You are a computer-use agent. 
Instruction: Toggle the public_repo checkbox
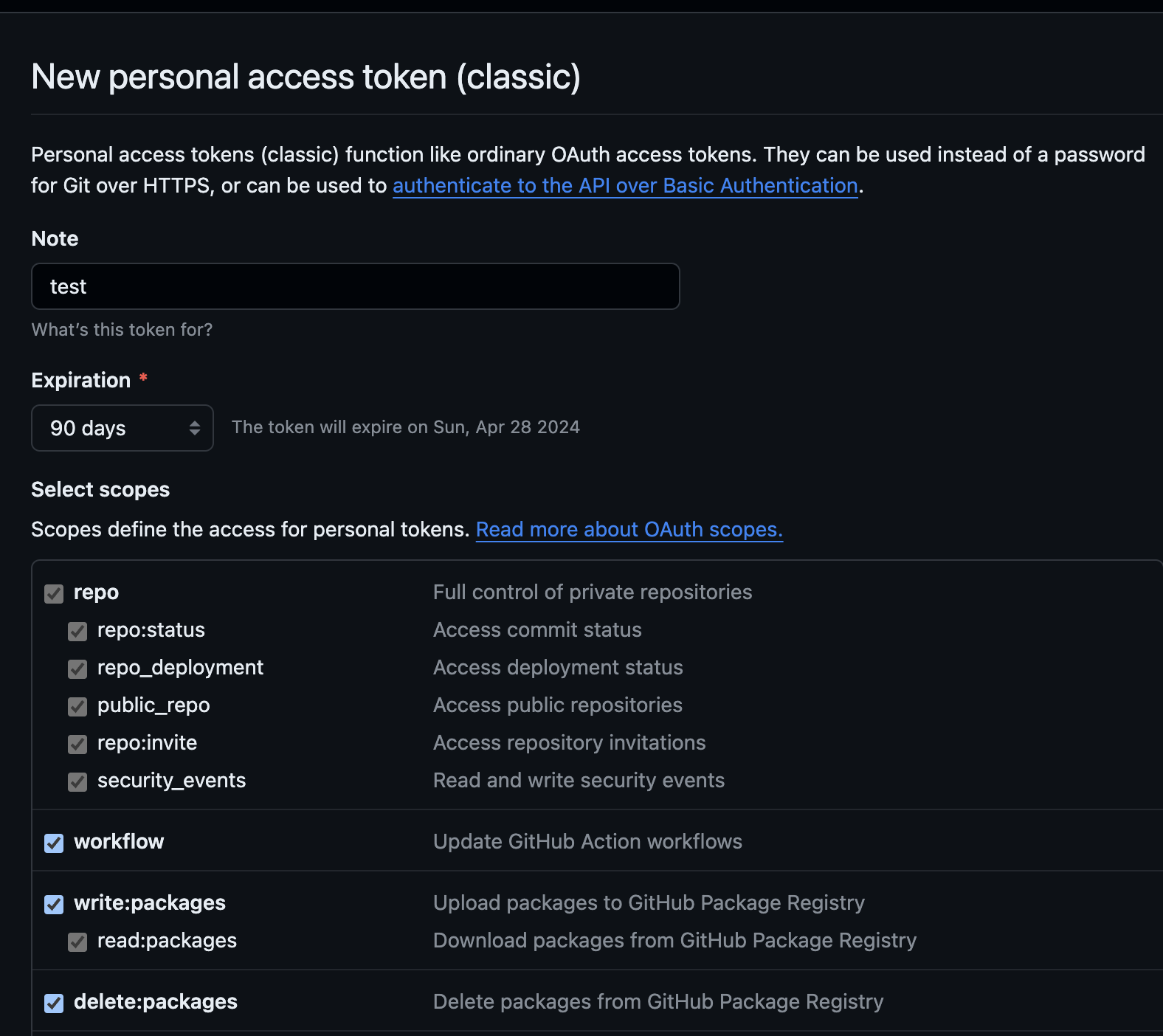(x=77, y=706)
